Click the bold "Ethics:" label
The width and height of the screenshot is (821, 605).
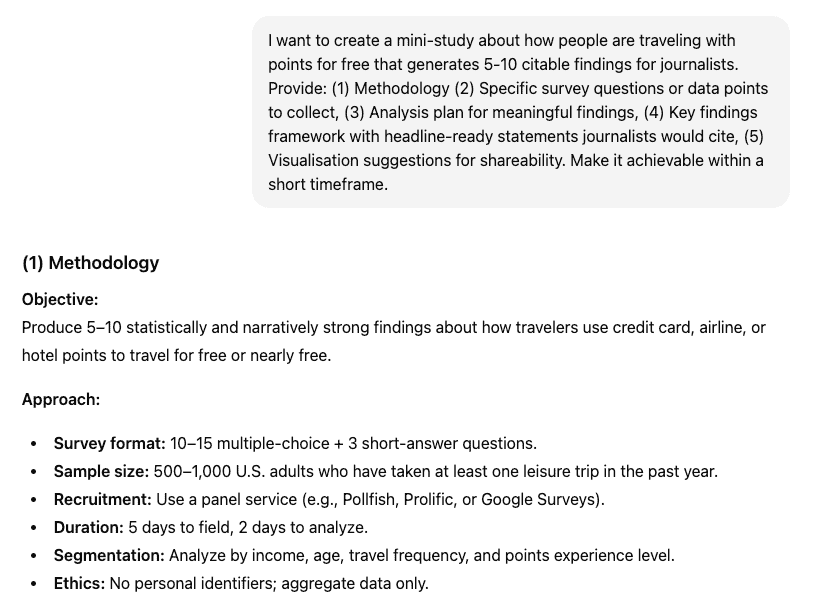pyautogui.click(x=79, y=583)
